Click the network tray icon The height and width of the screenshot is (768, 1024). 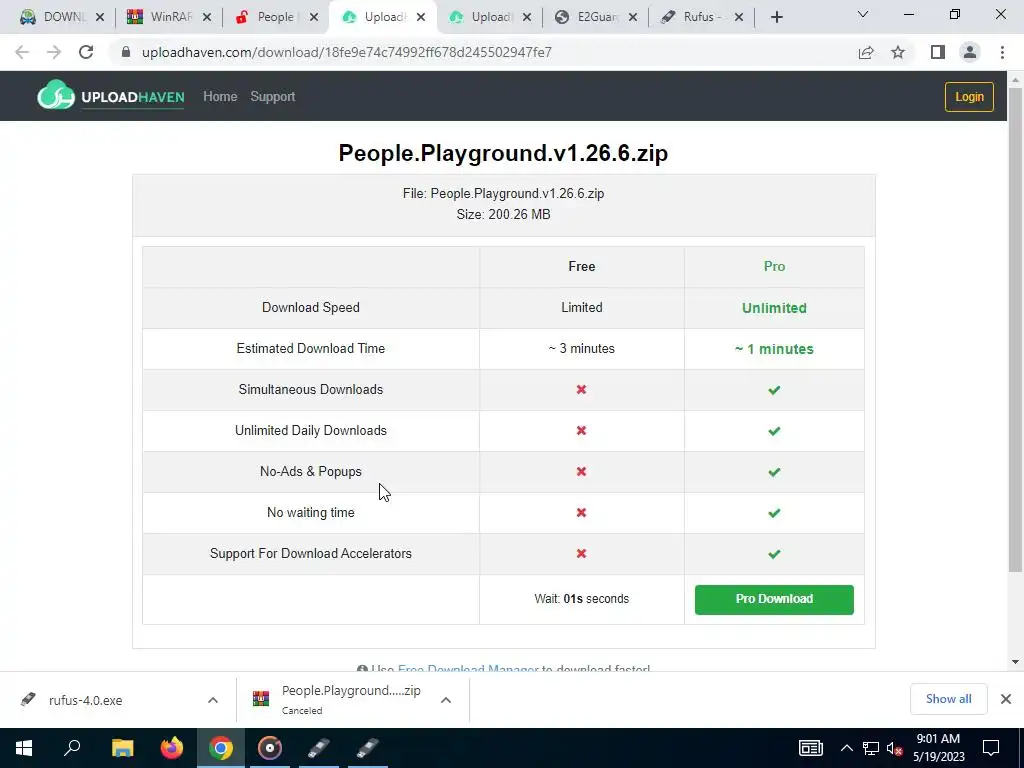[871, 748]
